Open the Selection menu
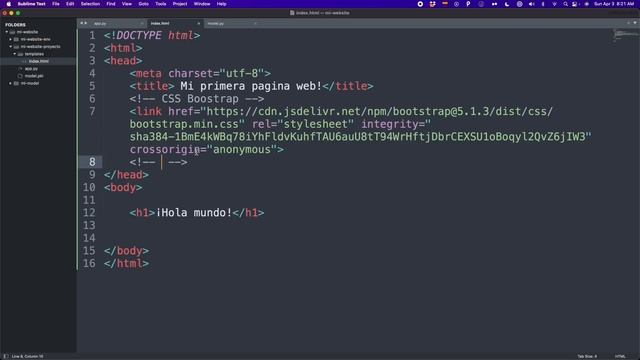This screenshot has height=360, width=640. [90, 4]
